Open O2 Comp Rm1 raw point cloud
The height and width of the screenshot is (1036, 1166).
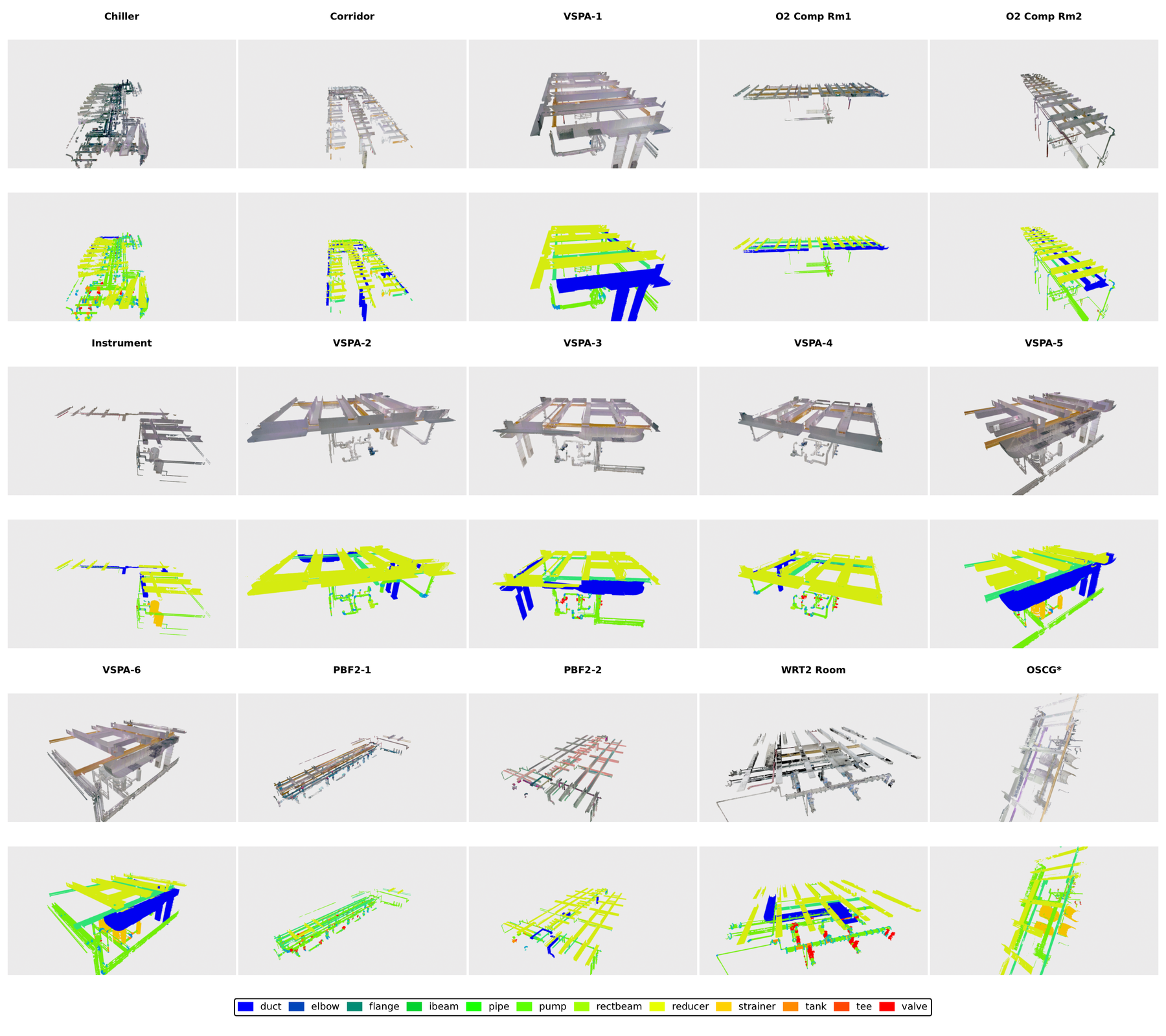coord(814,104)
